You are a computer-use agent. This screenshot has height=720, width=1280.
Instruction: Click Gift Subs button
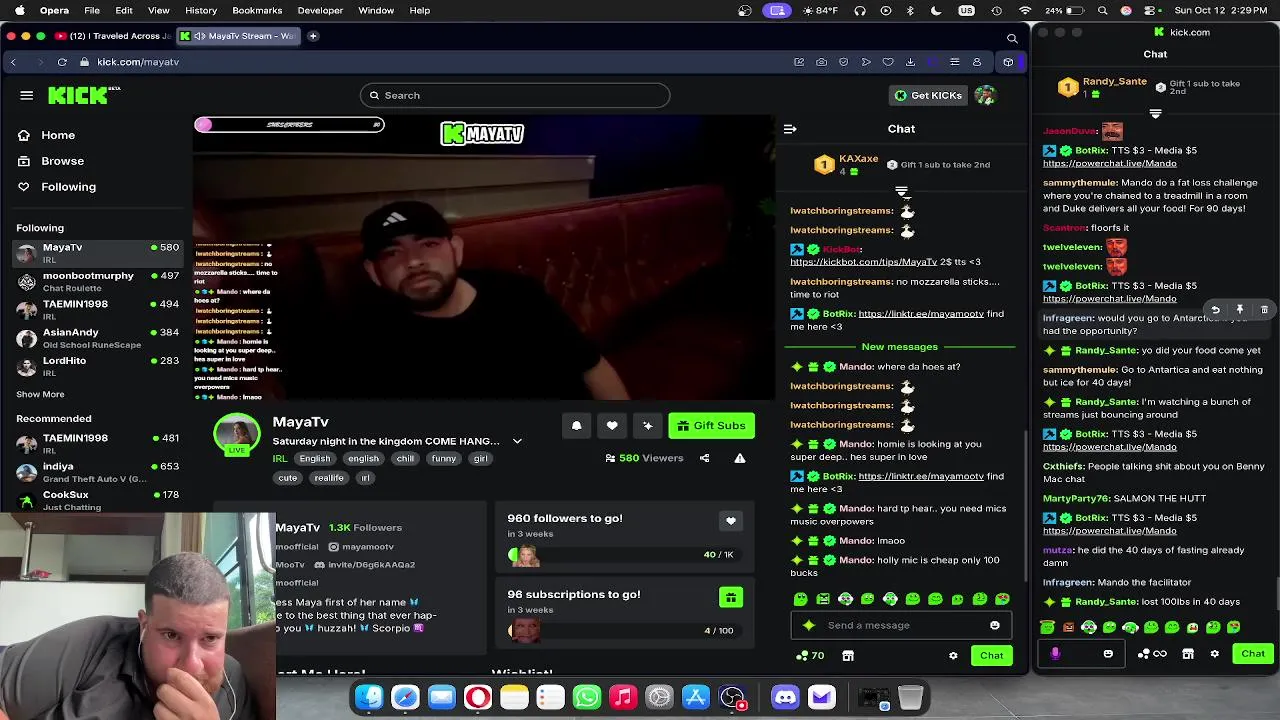tap(711, 426)
